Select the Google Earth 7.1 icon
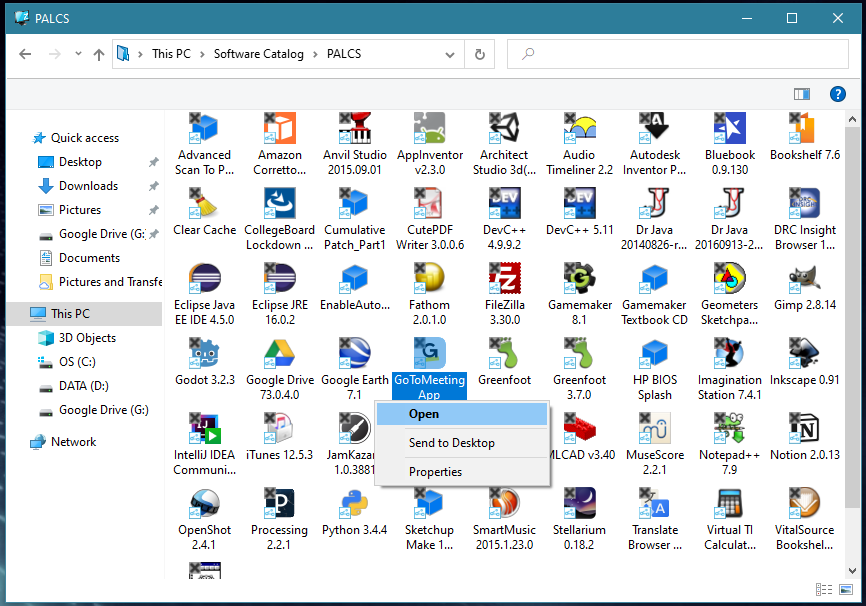 tap(354, 354)
